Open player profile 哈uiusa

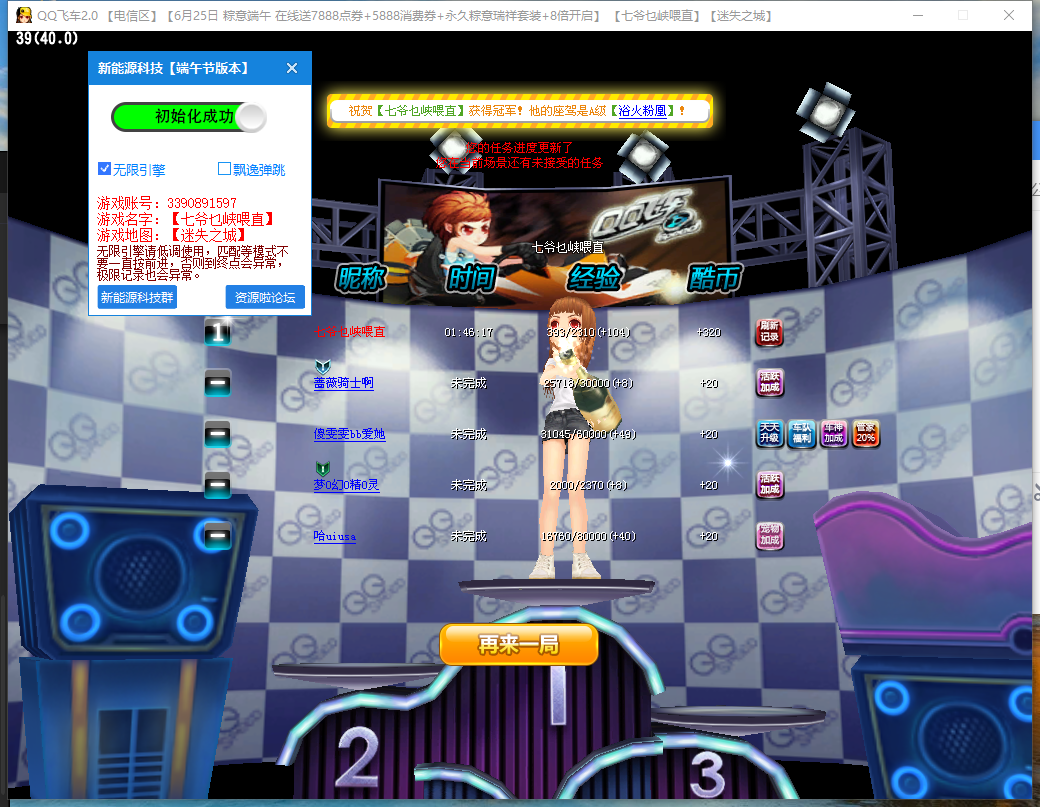pyautogui.click(x=335, y=536)
